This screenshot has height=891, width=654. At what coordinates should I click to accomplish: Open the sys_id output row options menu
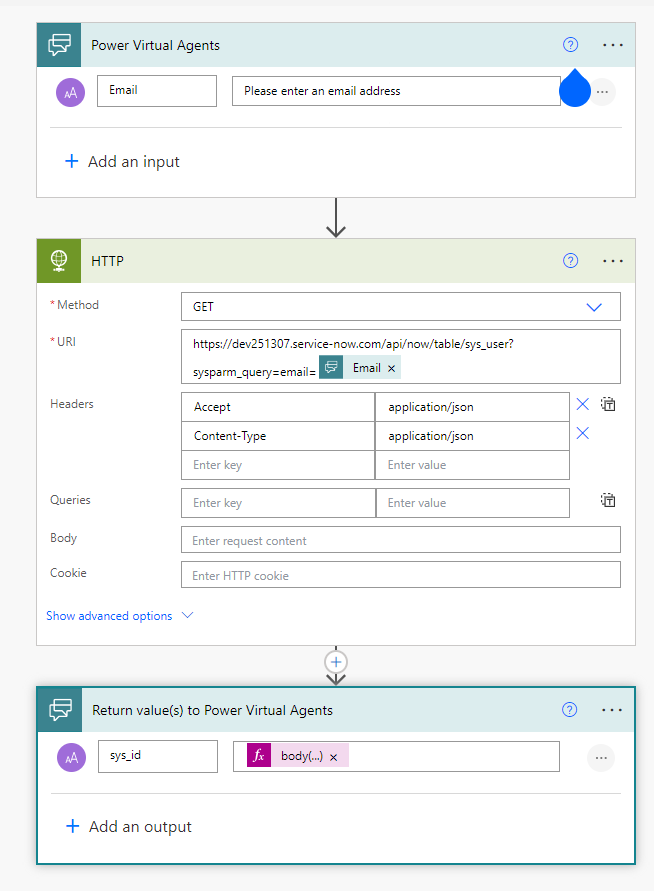601,757
